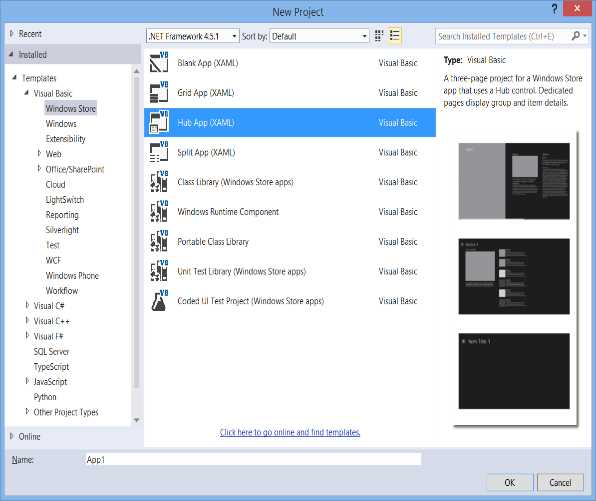This screenshot has width=596, height=501.
Task: Click the hub page preview thumbnail
Action: 514,181
